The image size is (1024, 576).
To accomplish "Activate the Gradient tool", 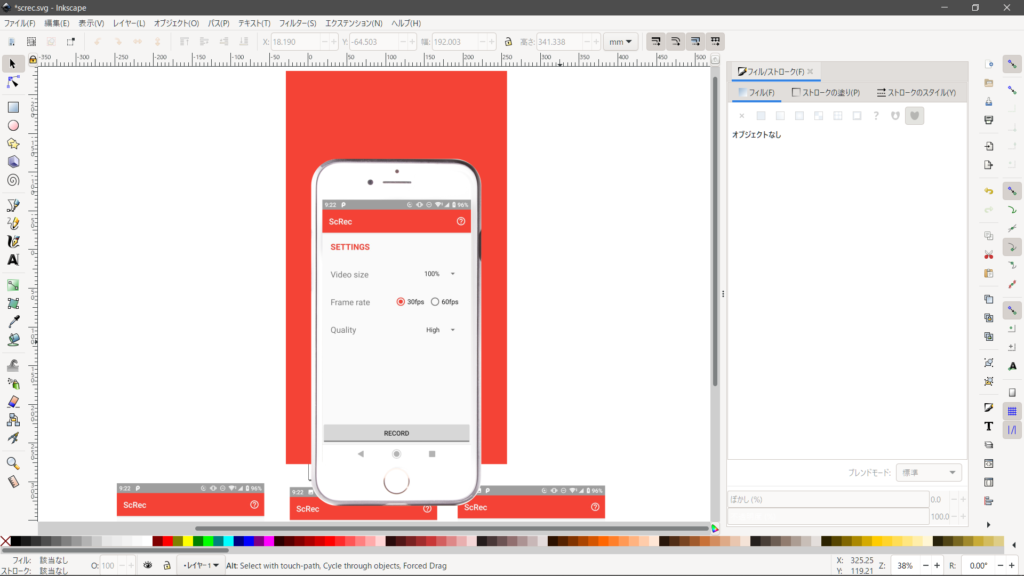I will tap(12, 285).
